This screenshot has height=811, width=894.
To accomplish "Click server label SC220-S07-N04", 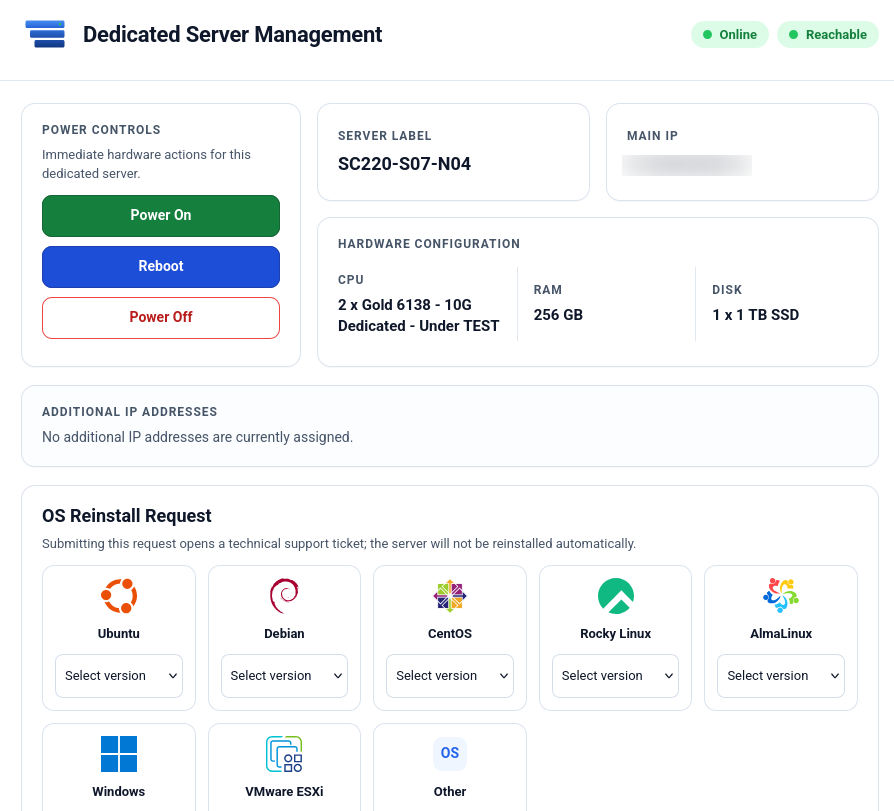I will pos(404,164).
